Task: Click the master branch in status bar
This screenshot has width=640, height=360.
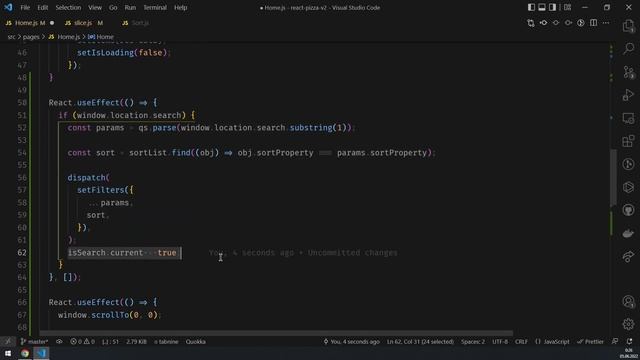Action: 34,342
